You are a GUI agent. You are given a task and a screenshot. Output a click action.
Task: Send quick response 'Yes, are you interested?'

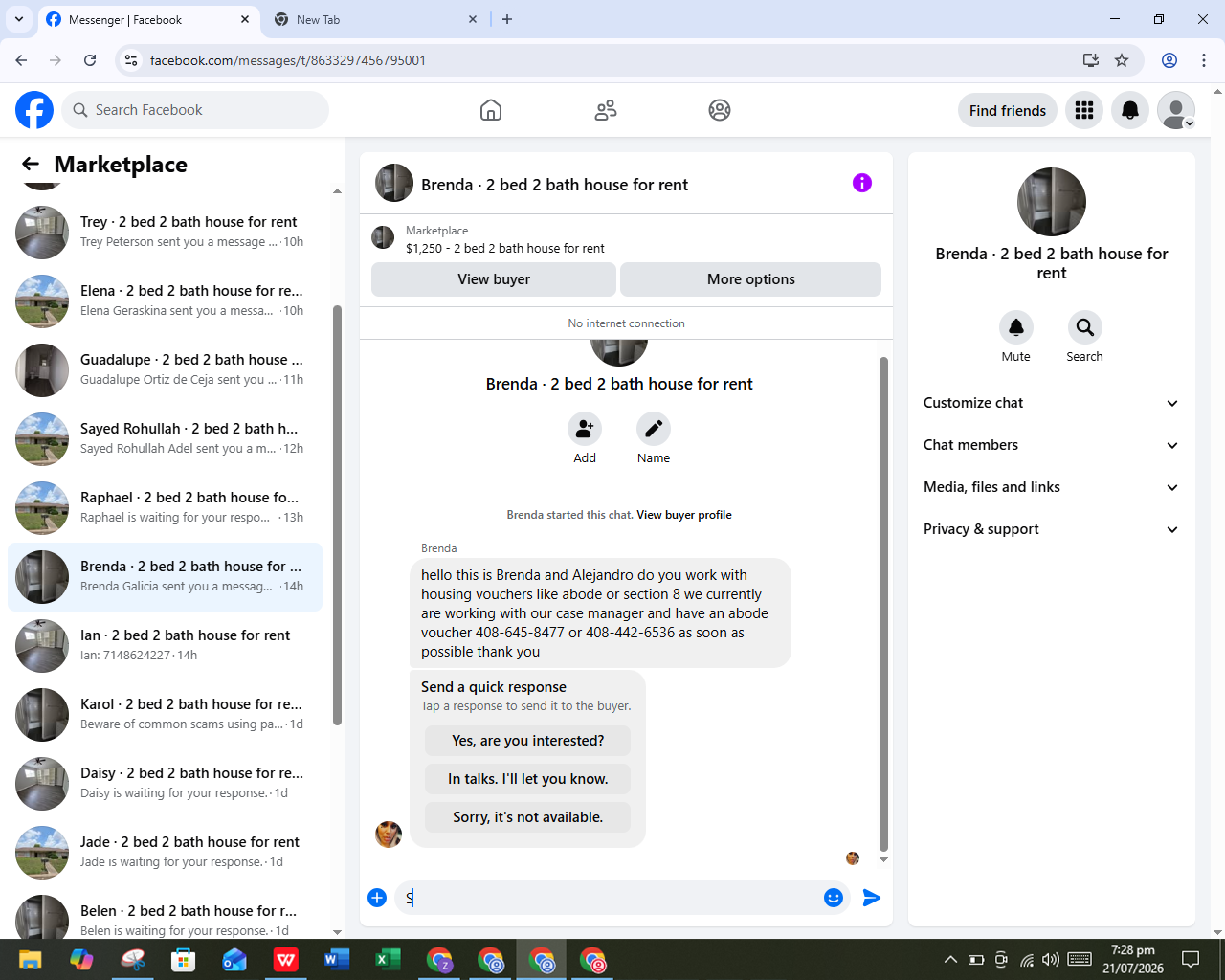(x=528, y=741)
